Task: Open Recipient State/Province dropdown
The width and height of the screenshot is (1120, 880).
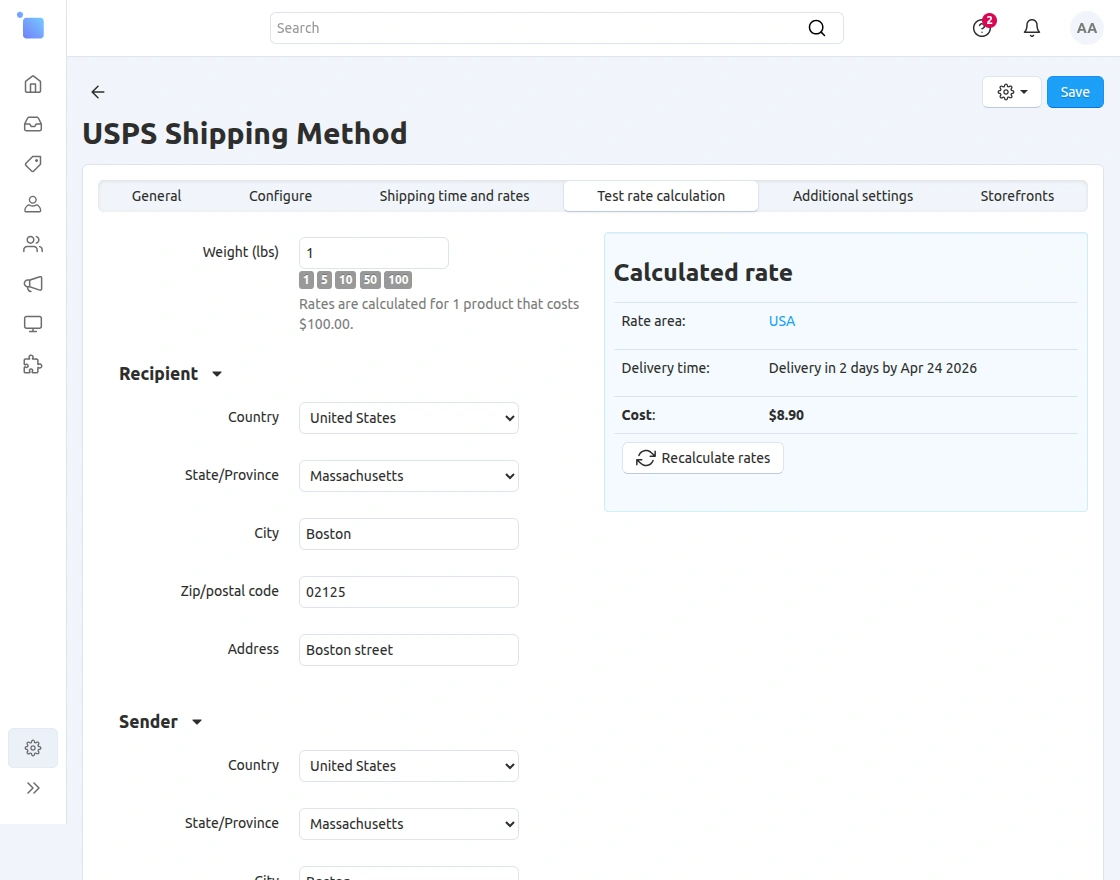Action: click(x=409, y=476)
